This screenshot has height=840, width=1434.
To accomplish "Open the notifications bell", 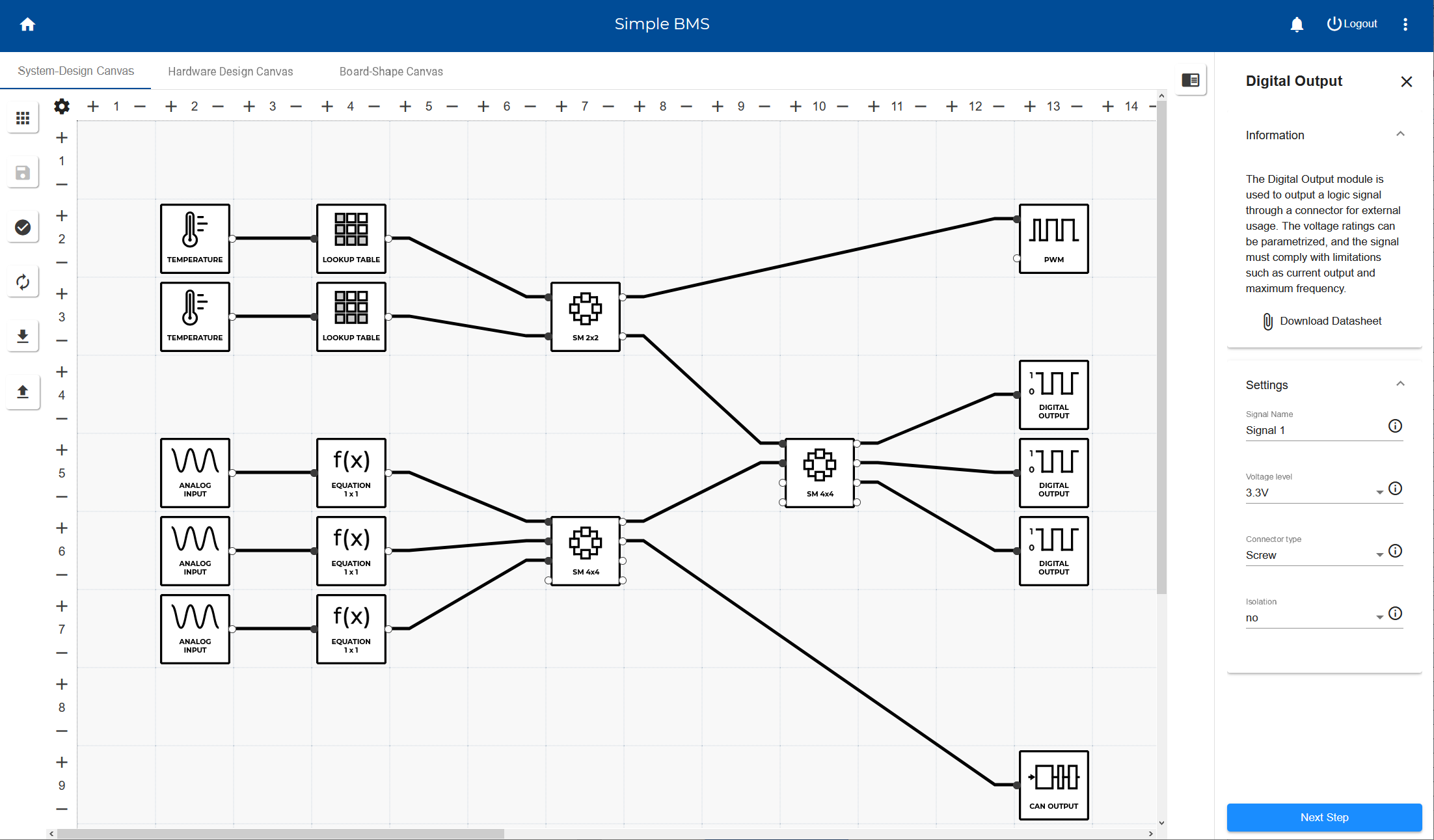I will coord(1296,24).
